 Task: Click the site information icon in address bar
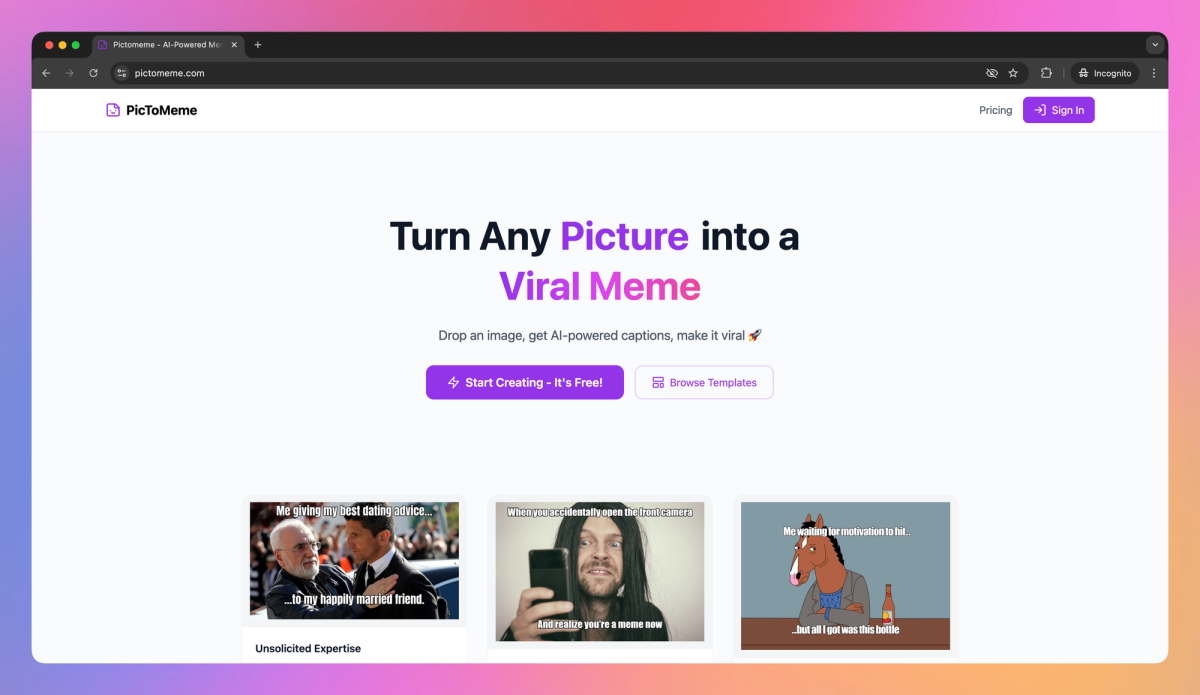coord(122,73)
